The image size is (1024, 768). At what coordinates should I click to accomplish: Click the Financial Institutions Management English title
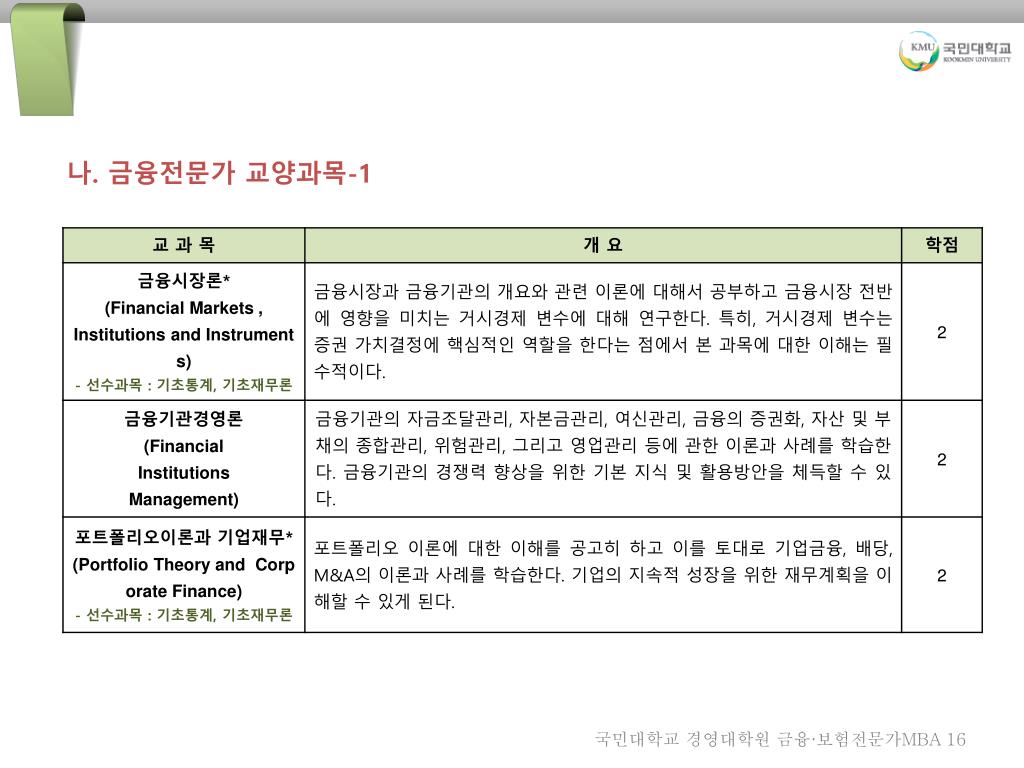point(184,473)
